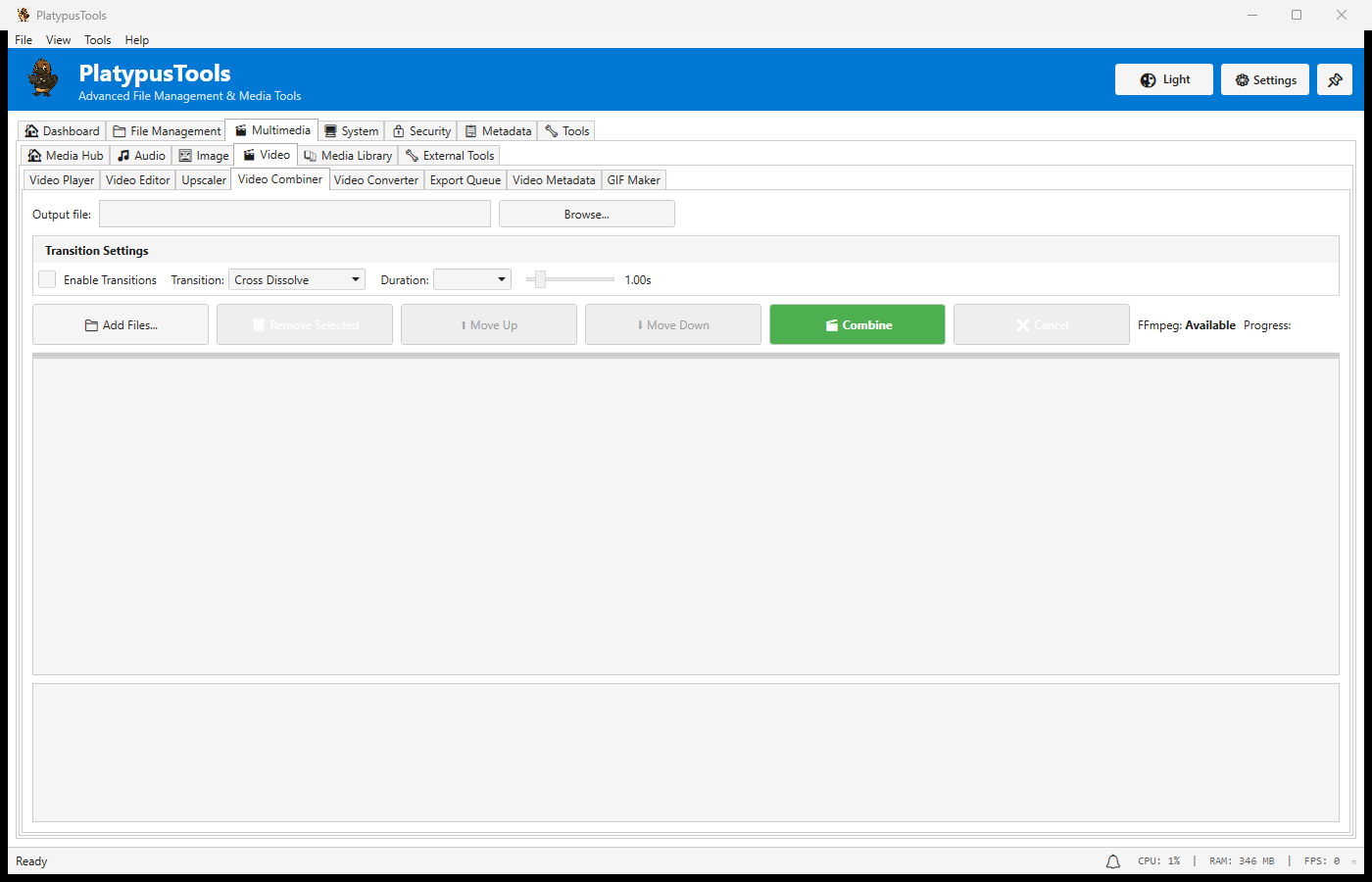Screen dimensions: 1372x882
Task: Click Browse to choose output file
Action: [586, 215]
